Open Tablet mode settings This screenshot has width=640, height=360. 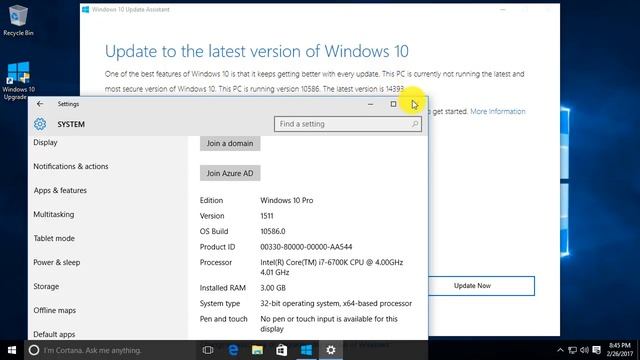pyautogui.click(x=54, y=238)
